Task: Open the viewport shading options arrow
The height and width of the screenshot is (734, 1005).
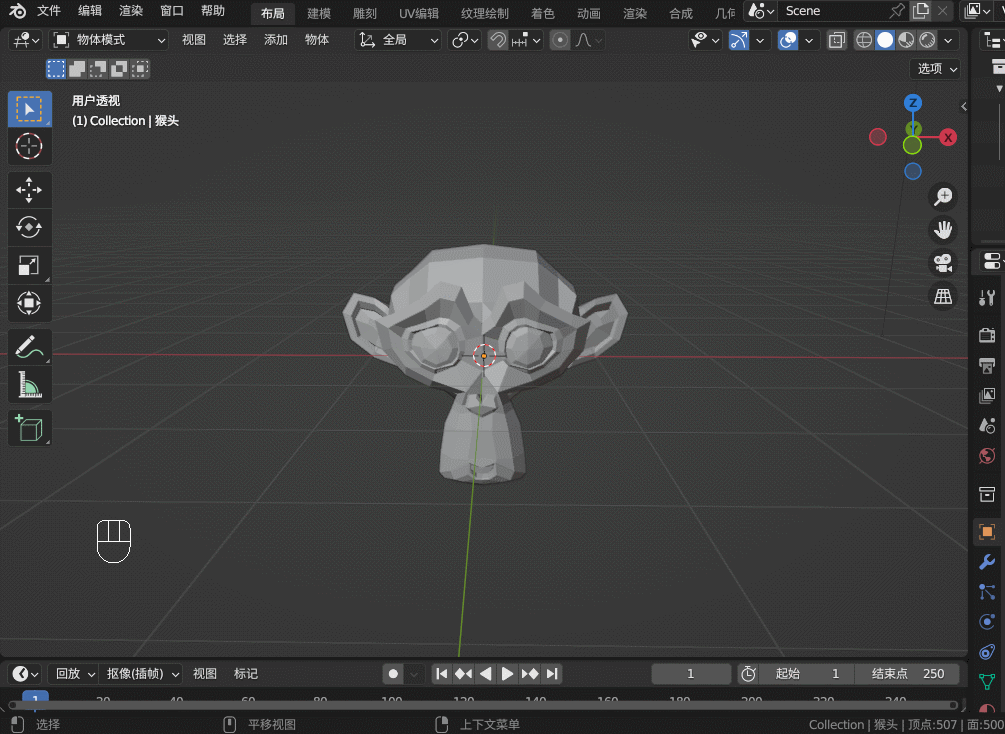Action: (x=949, y=40)
